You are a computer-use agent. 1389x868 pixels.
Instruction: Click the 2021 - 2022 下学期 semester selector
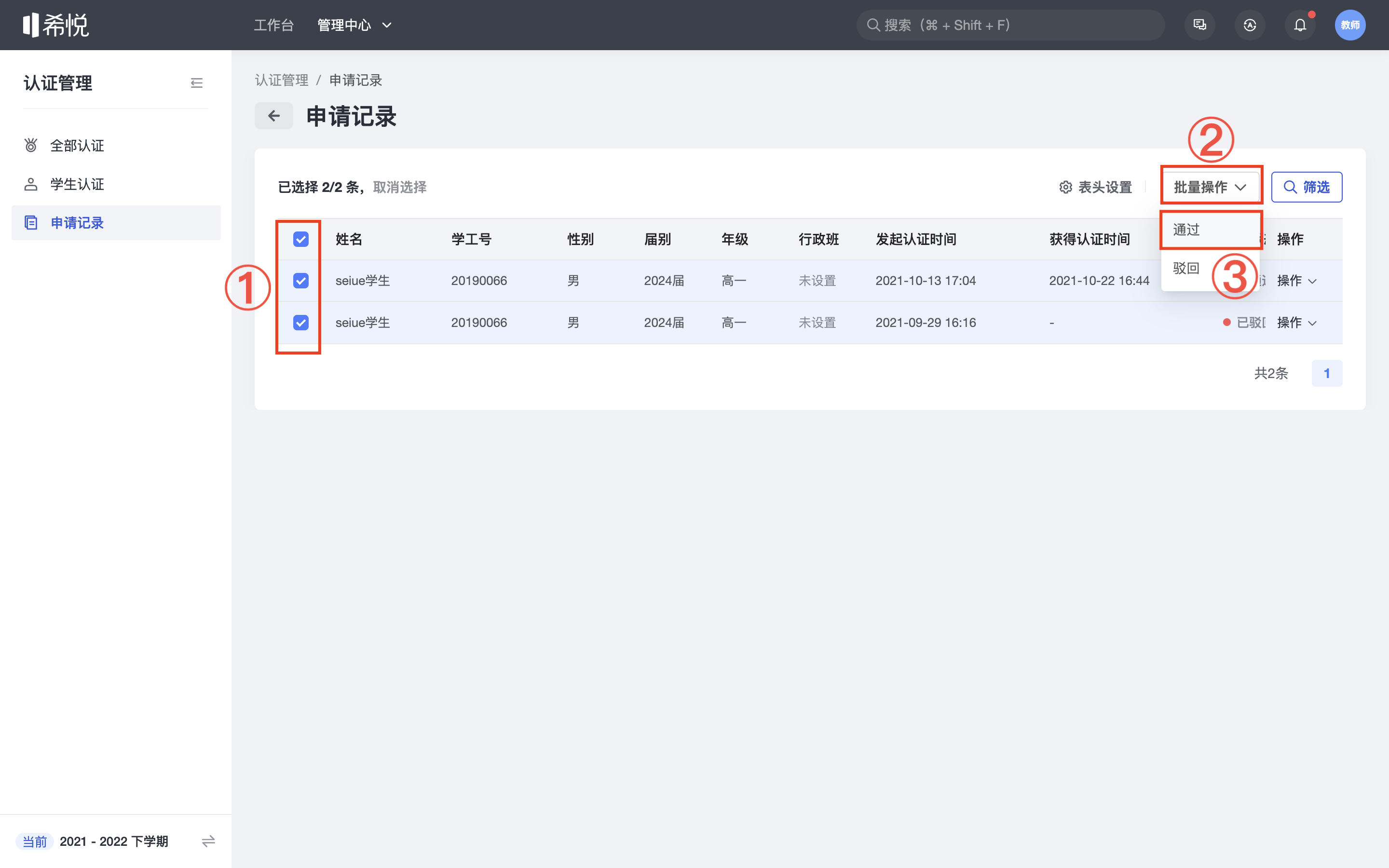[114, 841]
